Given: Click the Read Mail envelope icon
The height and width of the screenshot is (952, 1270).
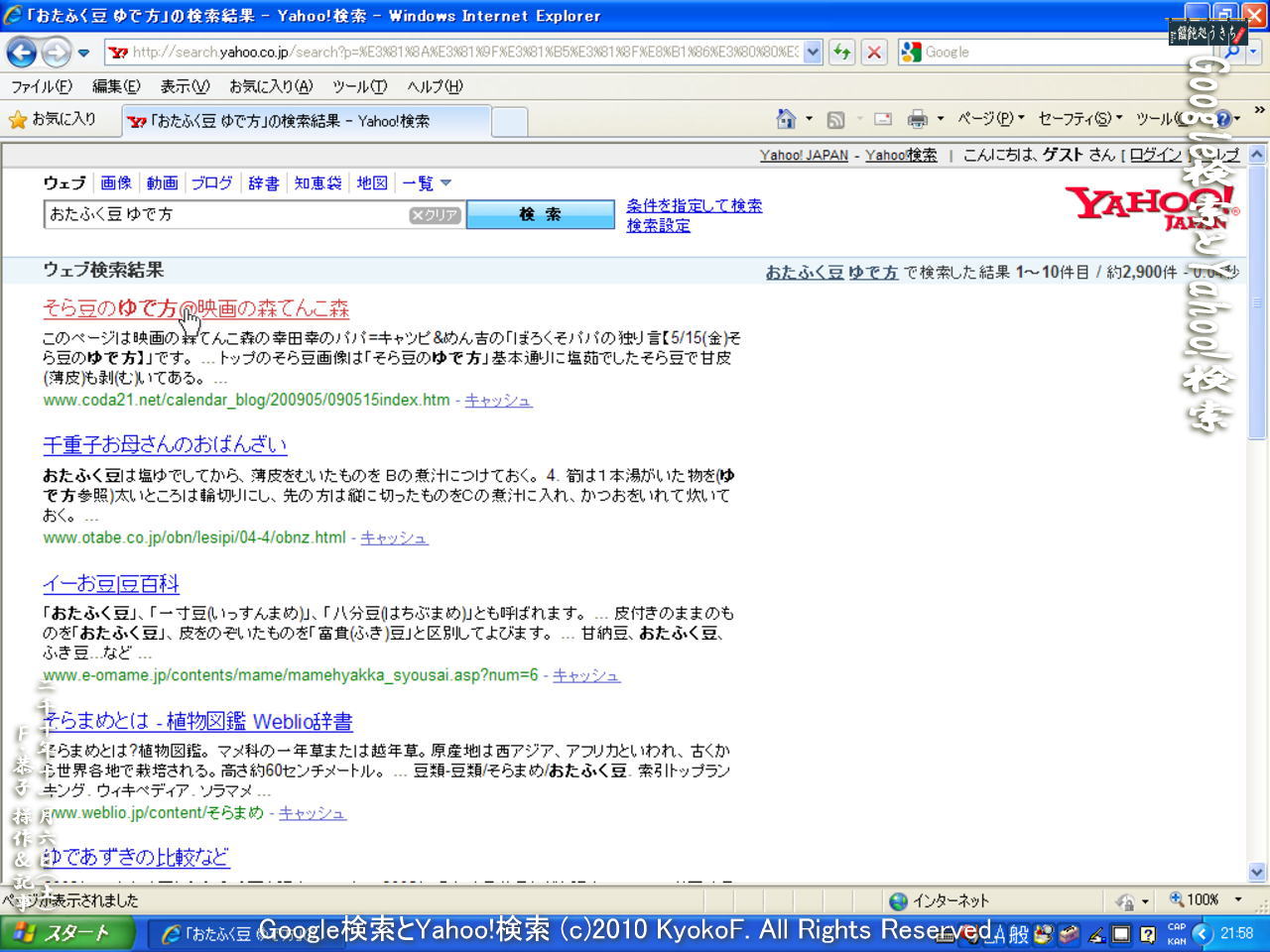Looking at the screenshot, I should click(882, 120).
